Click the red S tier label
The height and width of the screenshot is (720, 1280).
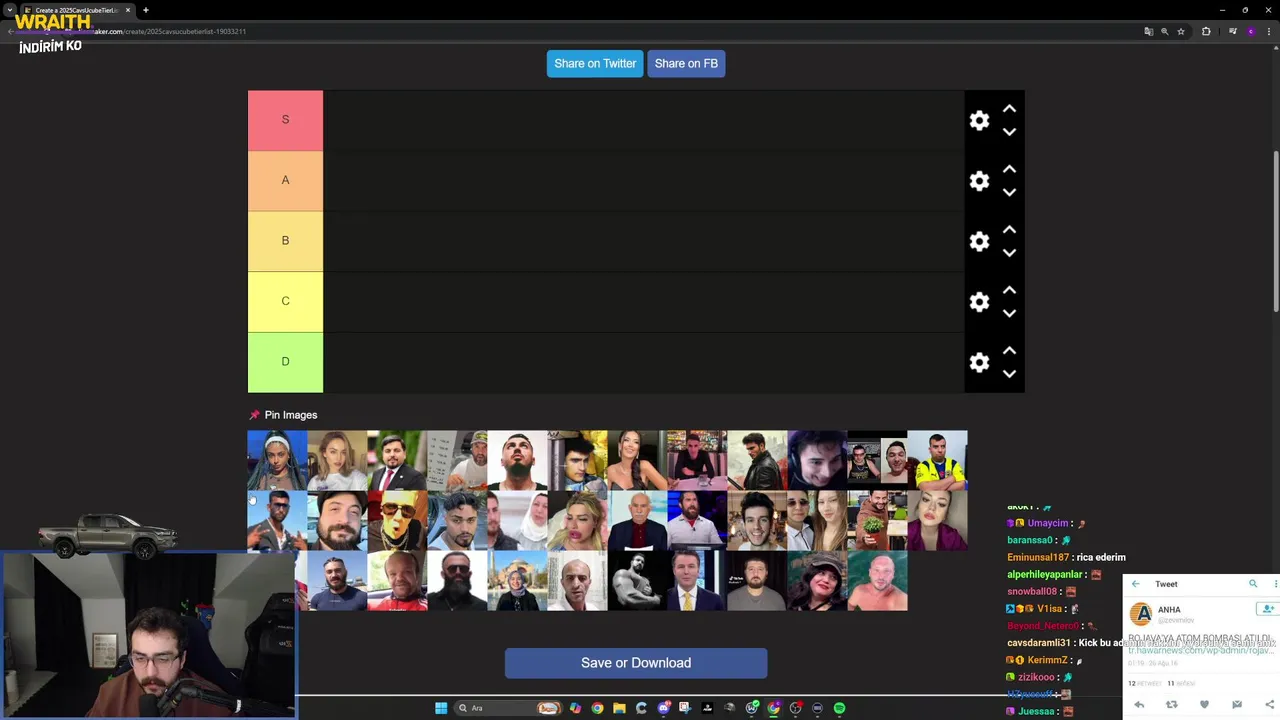[x=285, y=120]
